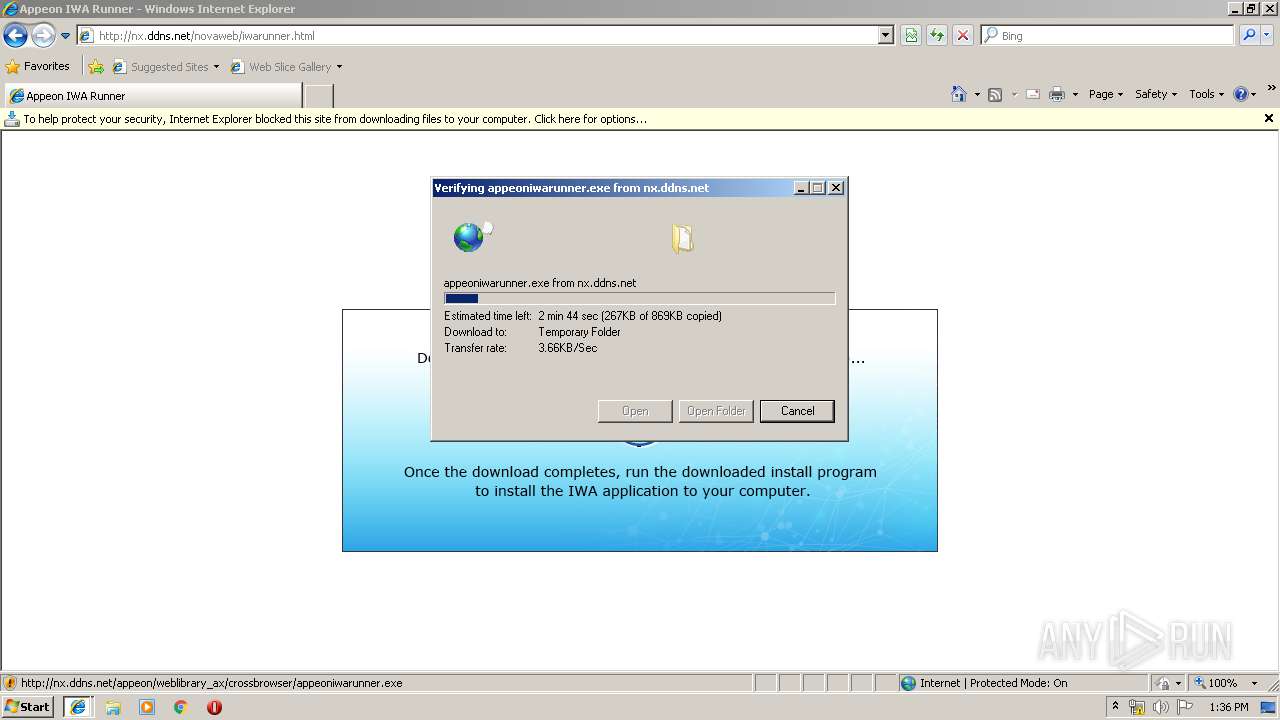Show hidden system tray icons
Screen dimensions: 1280x720
1116,707
